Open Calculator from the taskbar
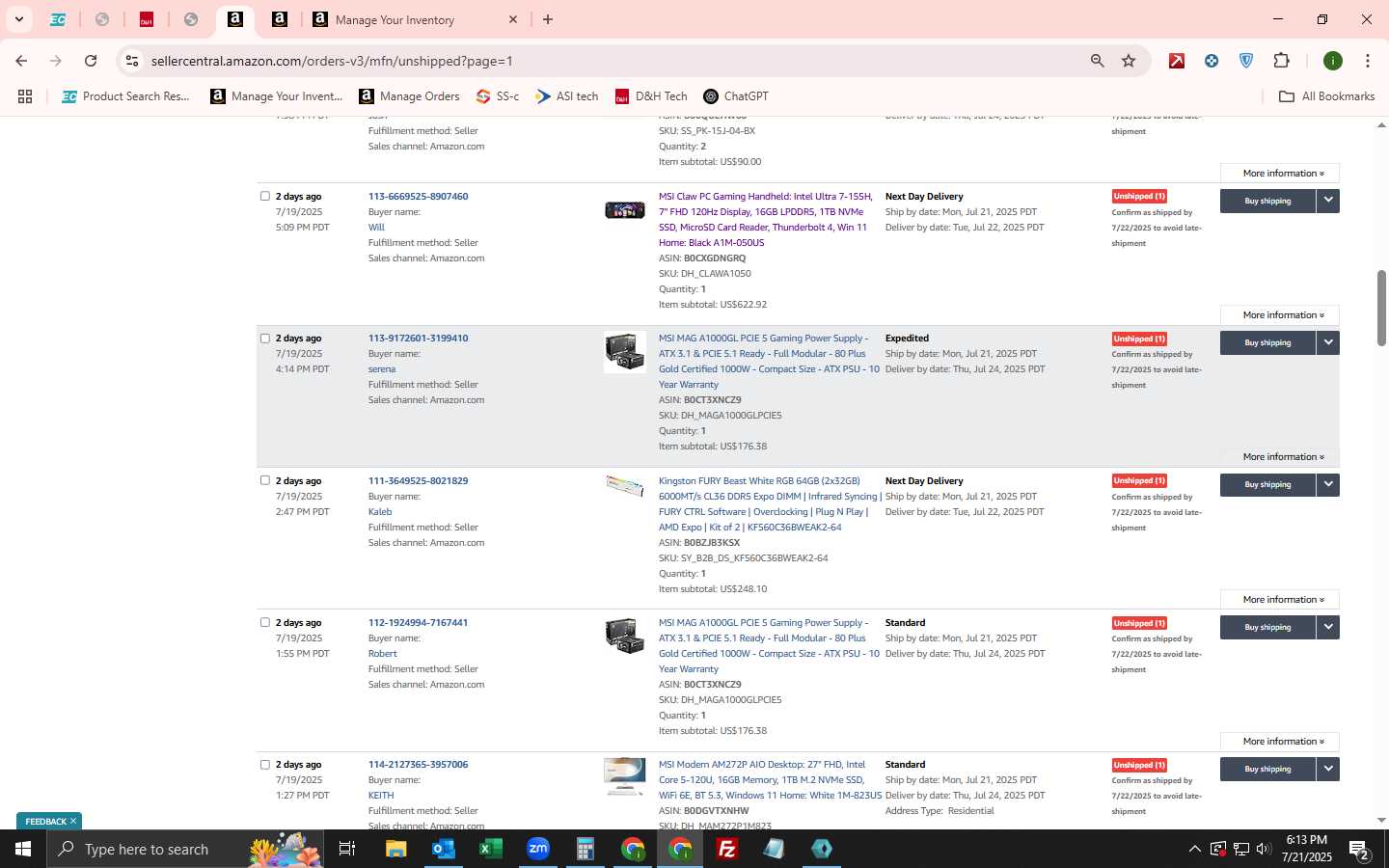This screenshot has height=868, width=1389. pos(586,849)
